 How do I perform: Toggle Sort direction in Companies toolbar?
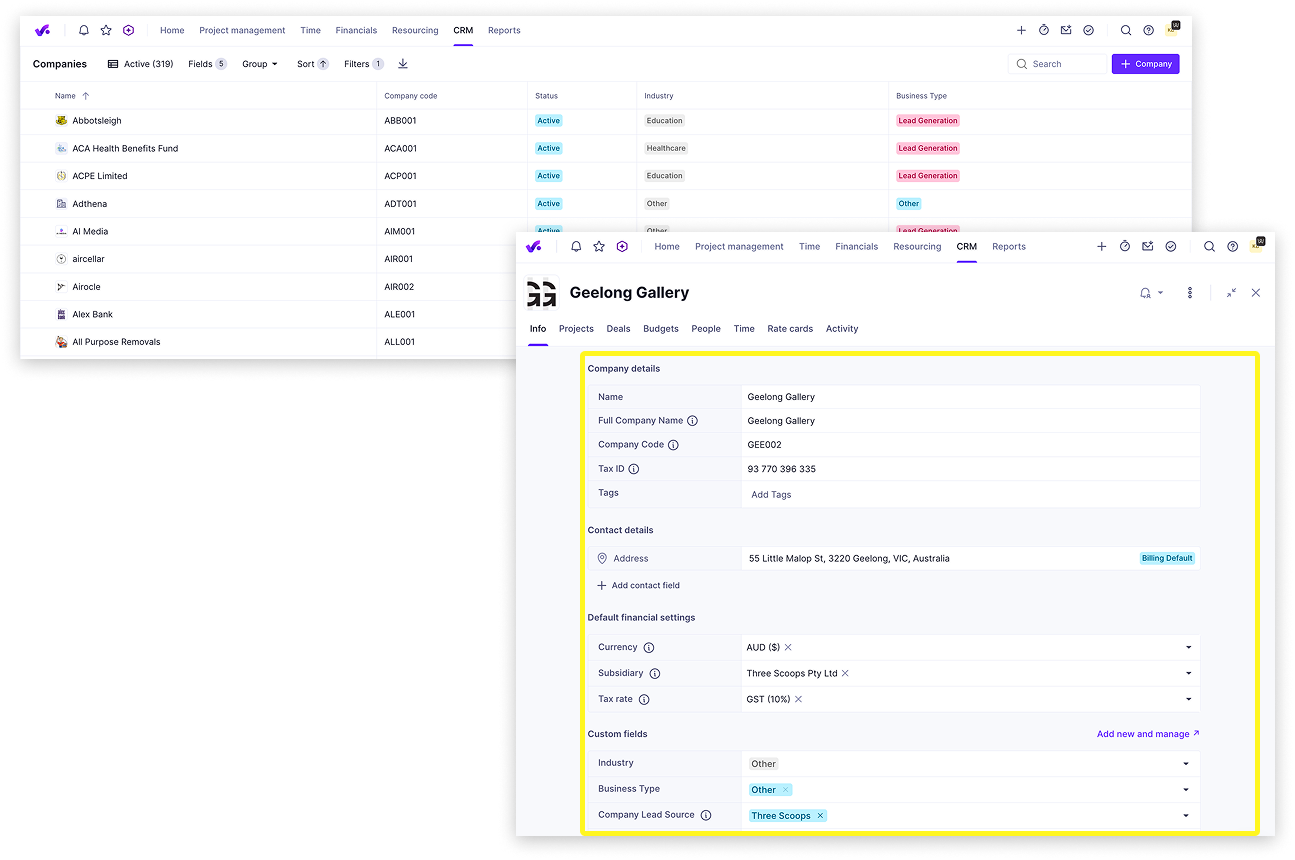313,64
